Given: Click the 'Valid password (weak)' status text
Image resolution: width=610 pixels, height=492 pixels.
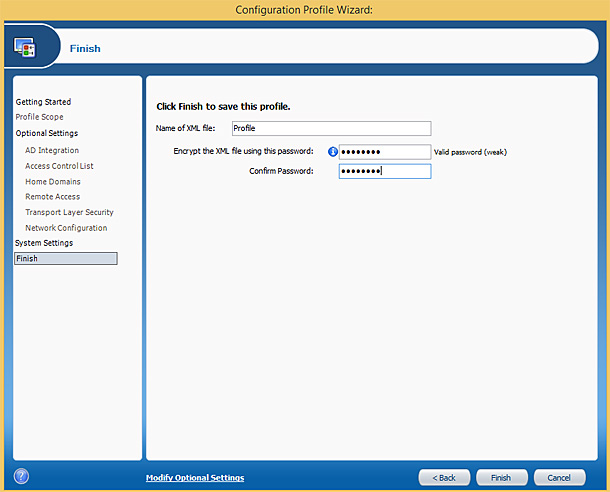Looking at the screenshot, I should click(x=470, y=152).
